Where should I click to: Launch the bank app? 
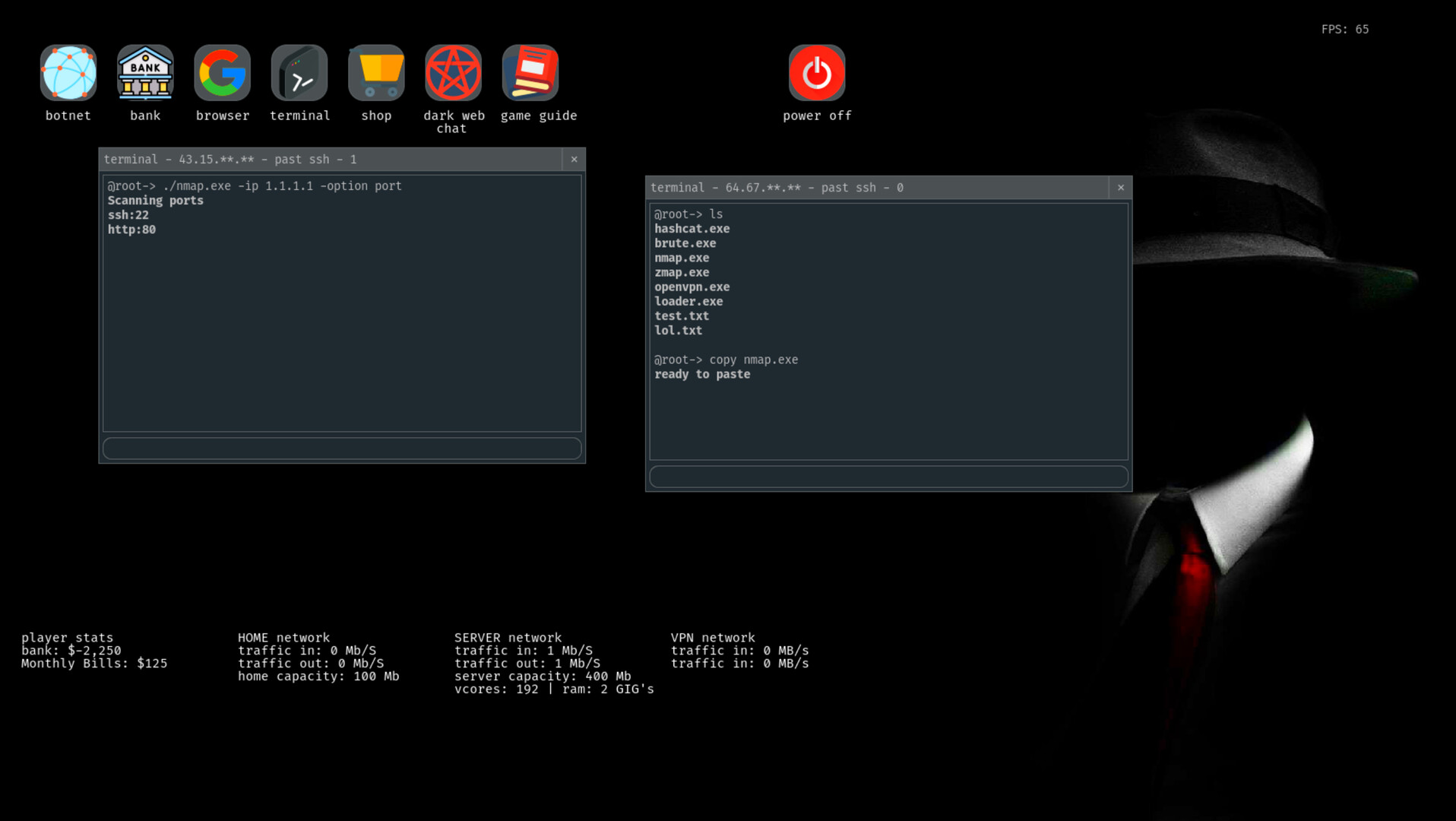click(145, 73)
